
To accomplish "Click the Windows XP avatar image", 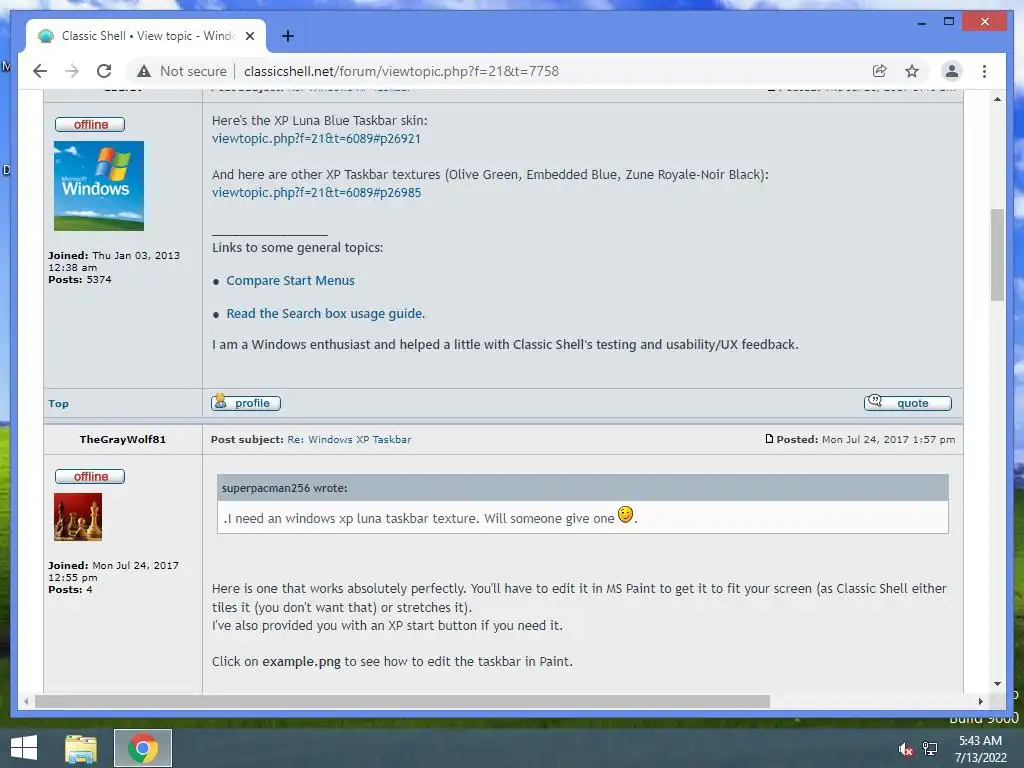I will (x=99, y=186).
